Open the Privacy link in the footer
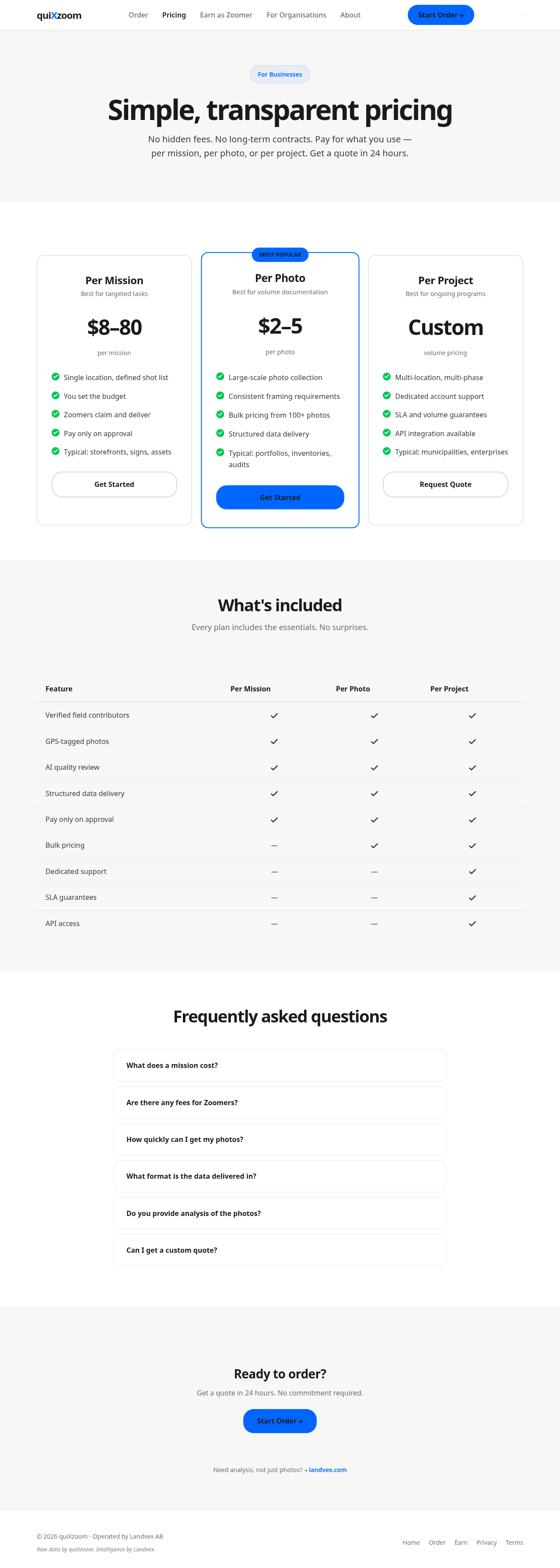The width and height of the screenshot is (560, 1568). coord(486,1543)
